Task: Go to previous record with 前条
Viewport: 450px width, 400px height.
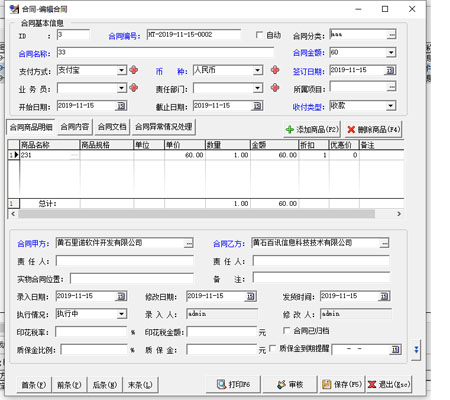Action: (69, 385)
